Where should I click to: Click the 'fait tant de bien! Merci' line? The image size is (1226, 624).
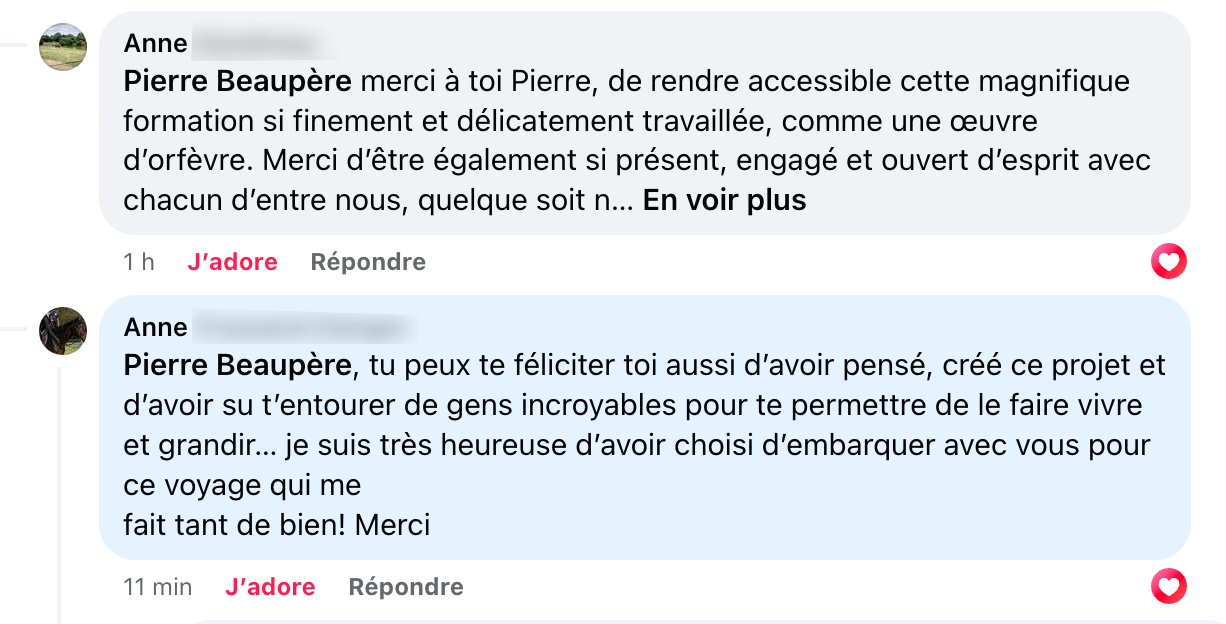(x=277, y=524)
